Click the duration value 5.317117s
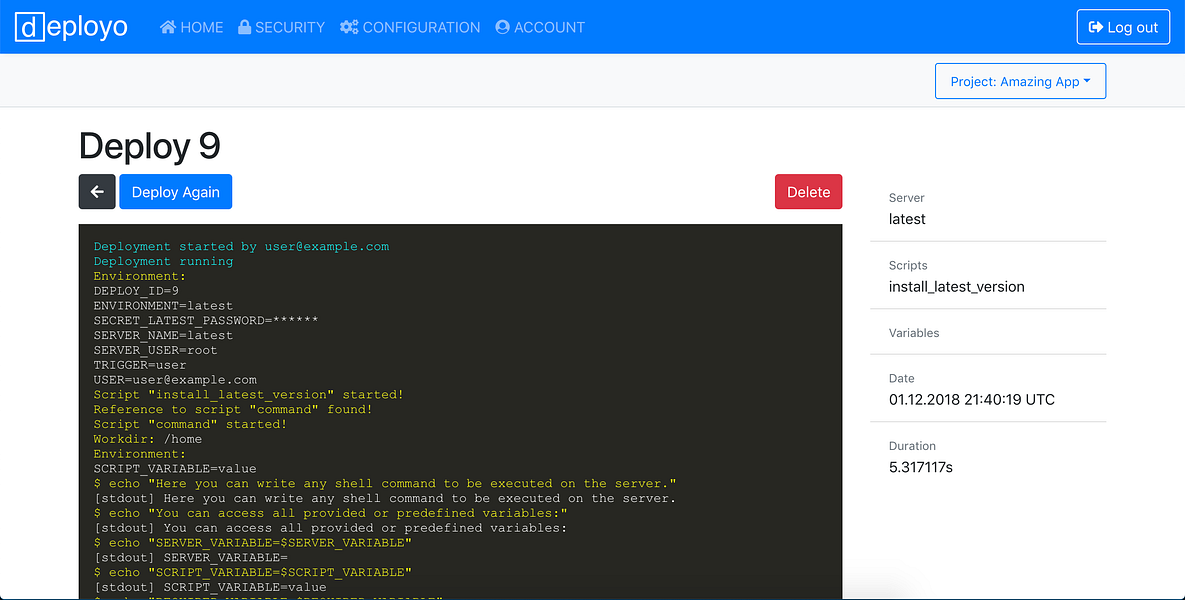Image resolution: width=1185 pixels, height=600 pixels. [920, 467]
